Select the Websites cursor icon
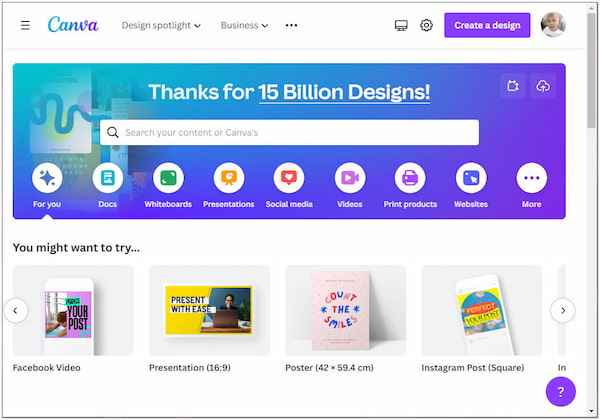600x420 pixels. coord(471,178)
